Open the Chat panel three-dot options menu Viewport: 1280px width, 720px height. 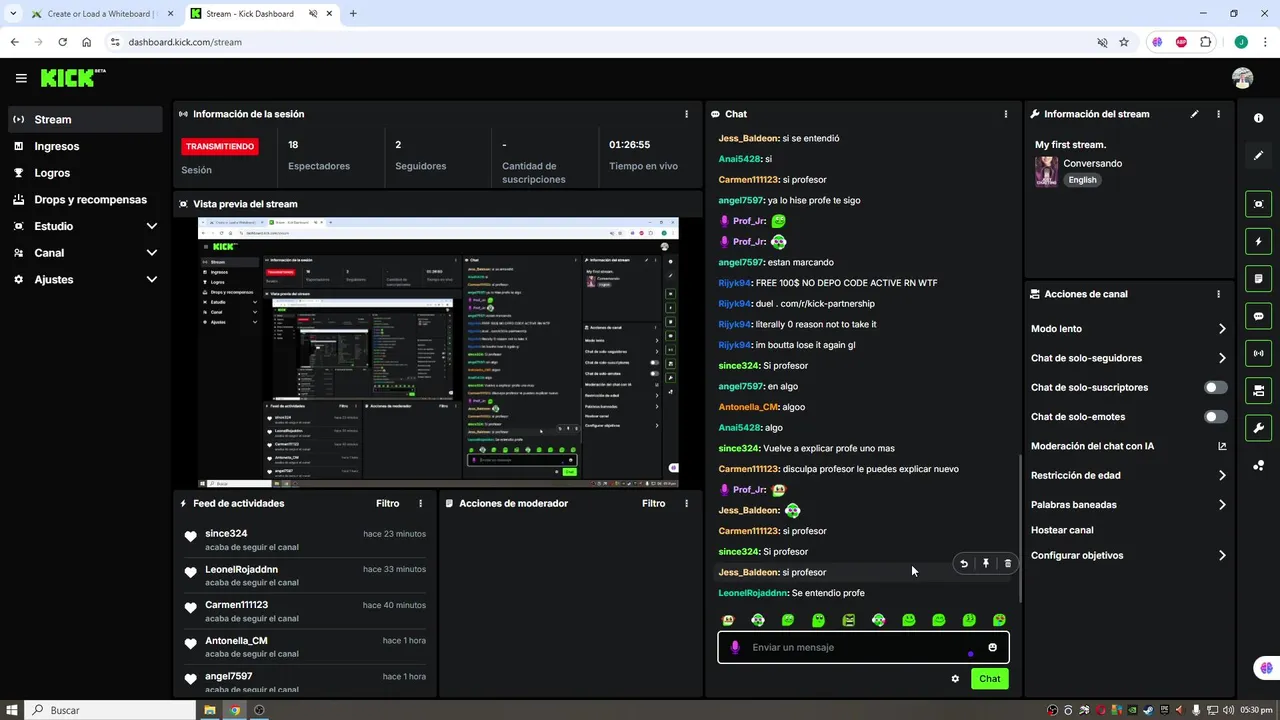pyautogui.click(x=1006, y=114)
